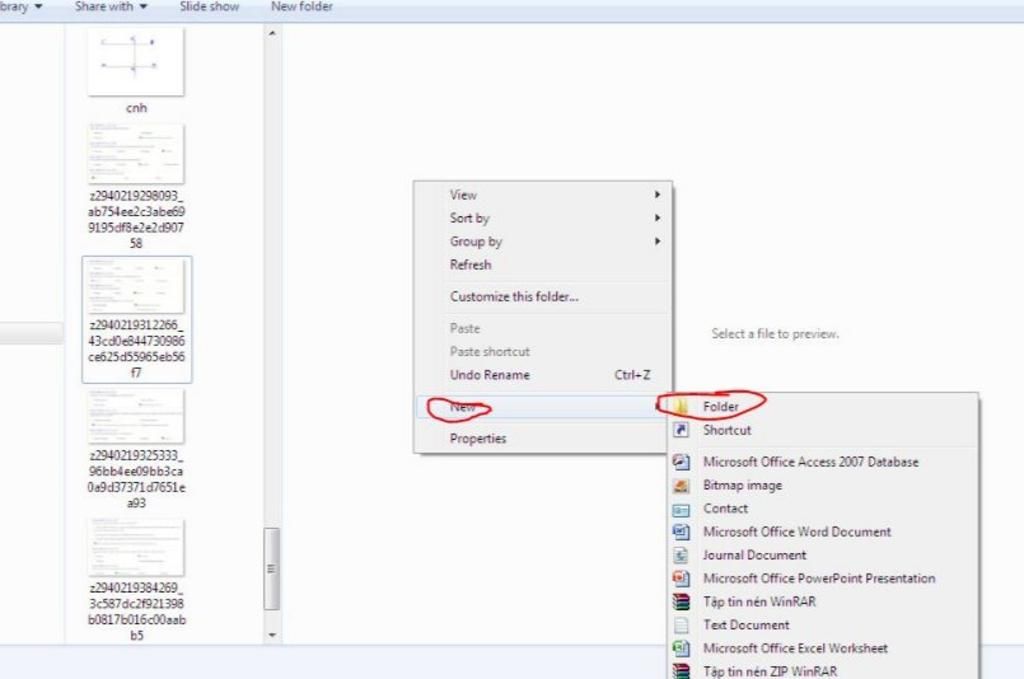Choose Microsoft Office Access 2007 Database
The image size is (1024, 679).
[823, 462]
